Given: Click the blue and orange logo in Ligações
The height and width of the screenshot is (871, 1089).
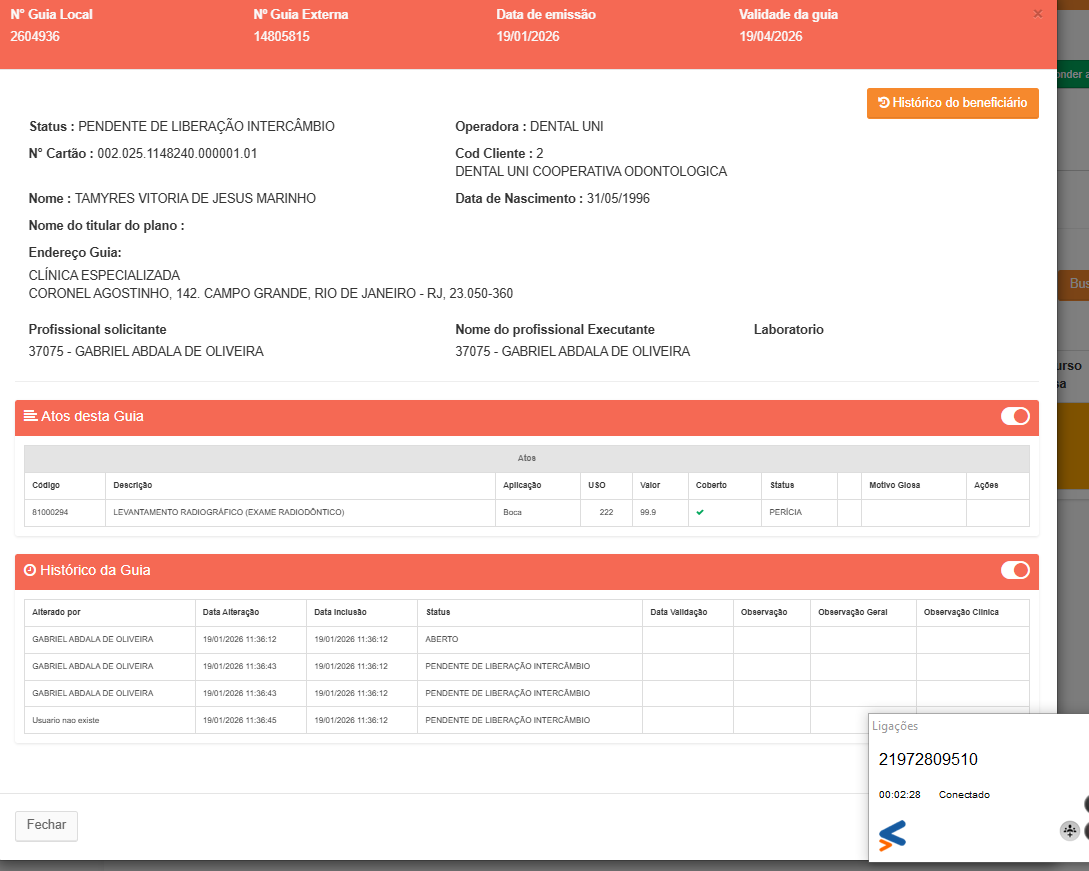Looking at the screenshot, I should click(892, 835).
